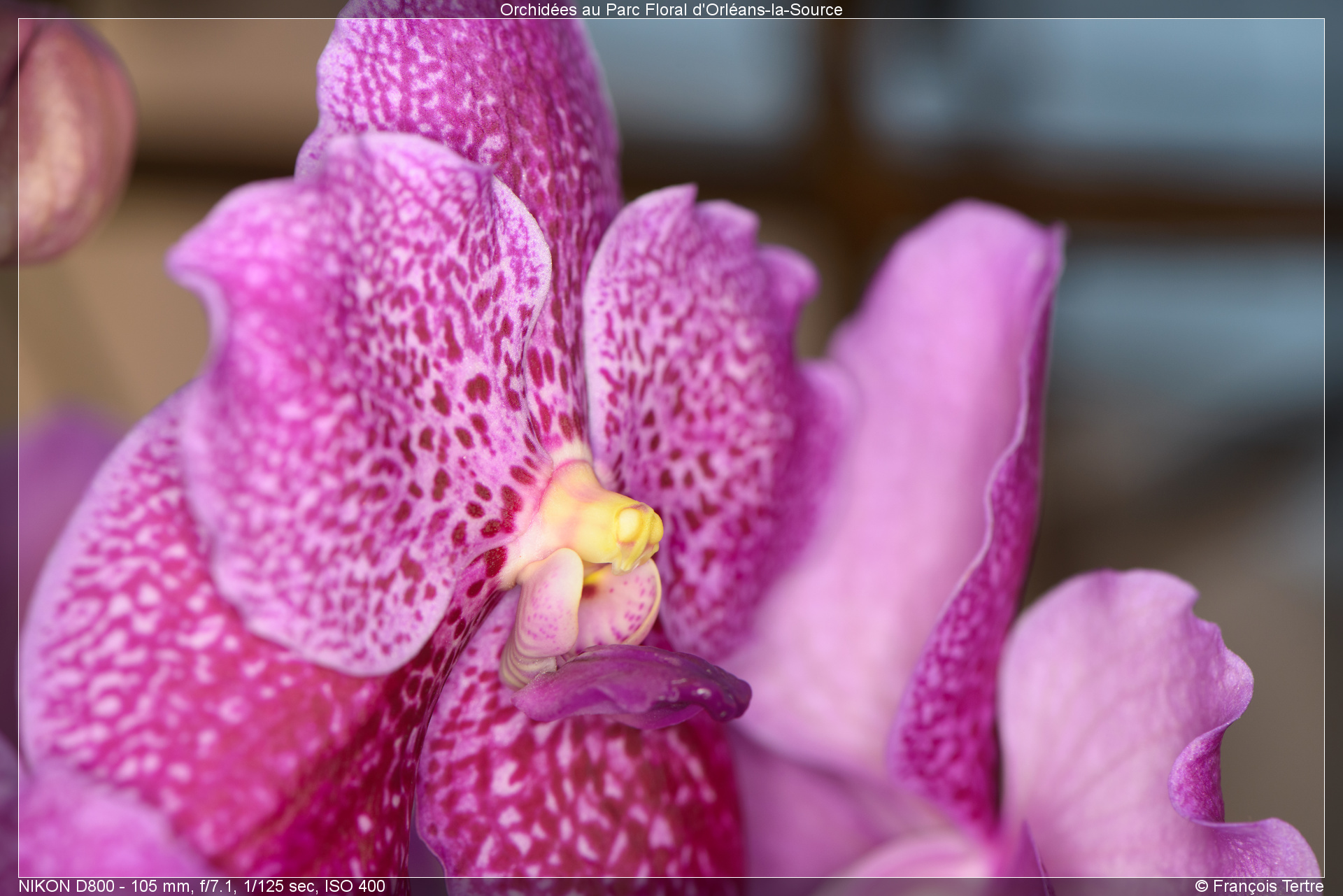Click the orchid photo

(x=671, y=448)
